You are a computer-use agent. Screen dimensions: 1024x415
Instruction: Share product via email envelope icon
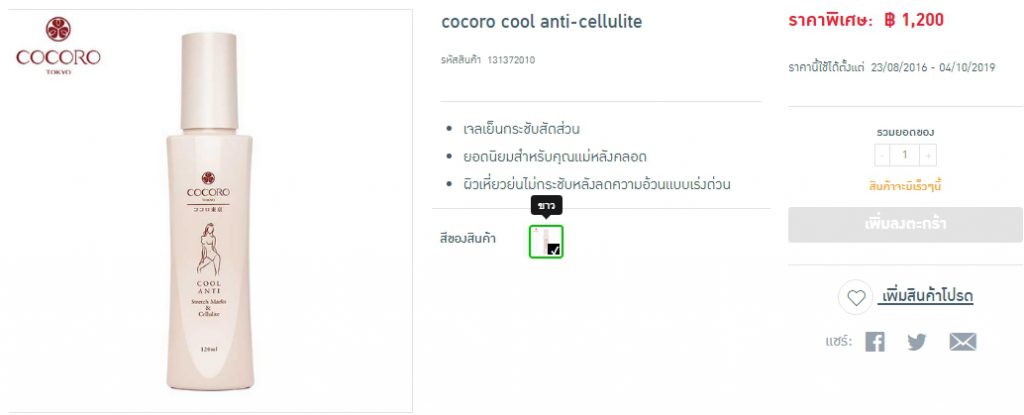coord(962,342)
